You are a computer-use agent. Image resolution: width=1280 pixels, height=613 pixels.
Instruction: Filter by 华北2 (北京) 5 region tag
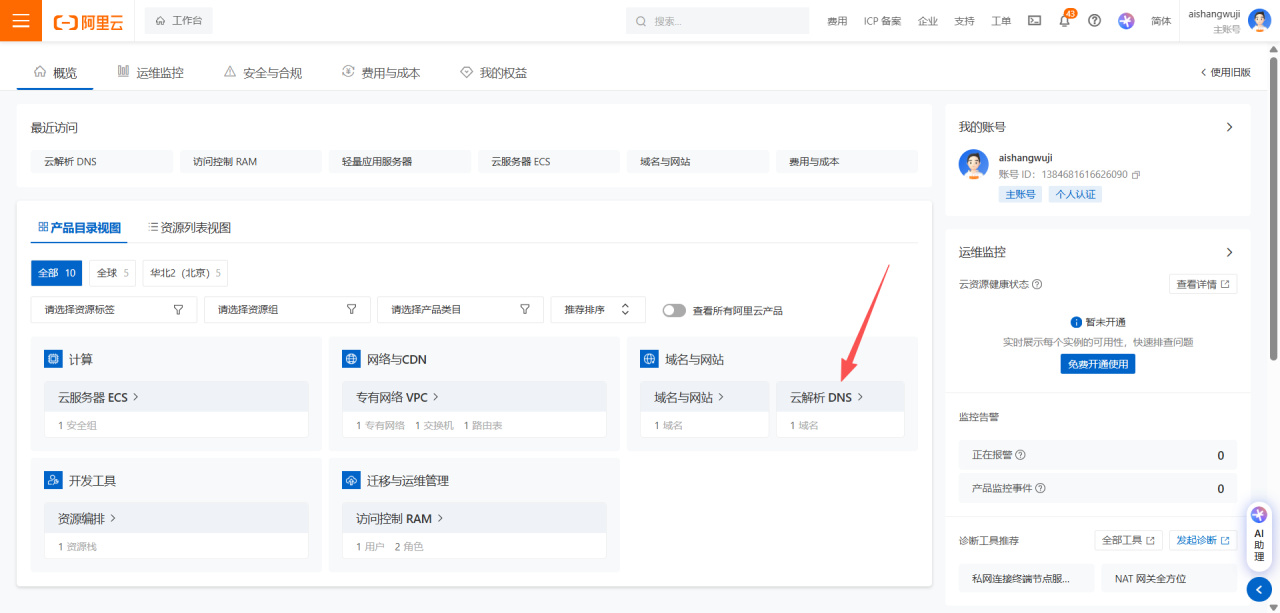[x=185, y=273]
